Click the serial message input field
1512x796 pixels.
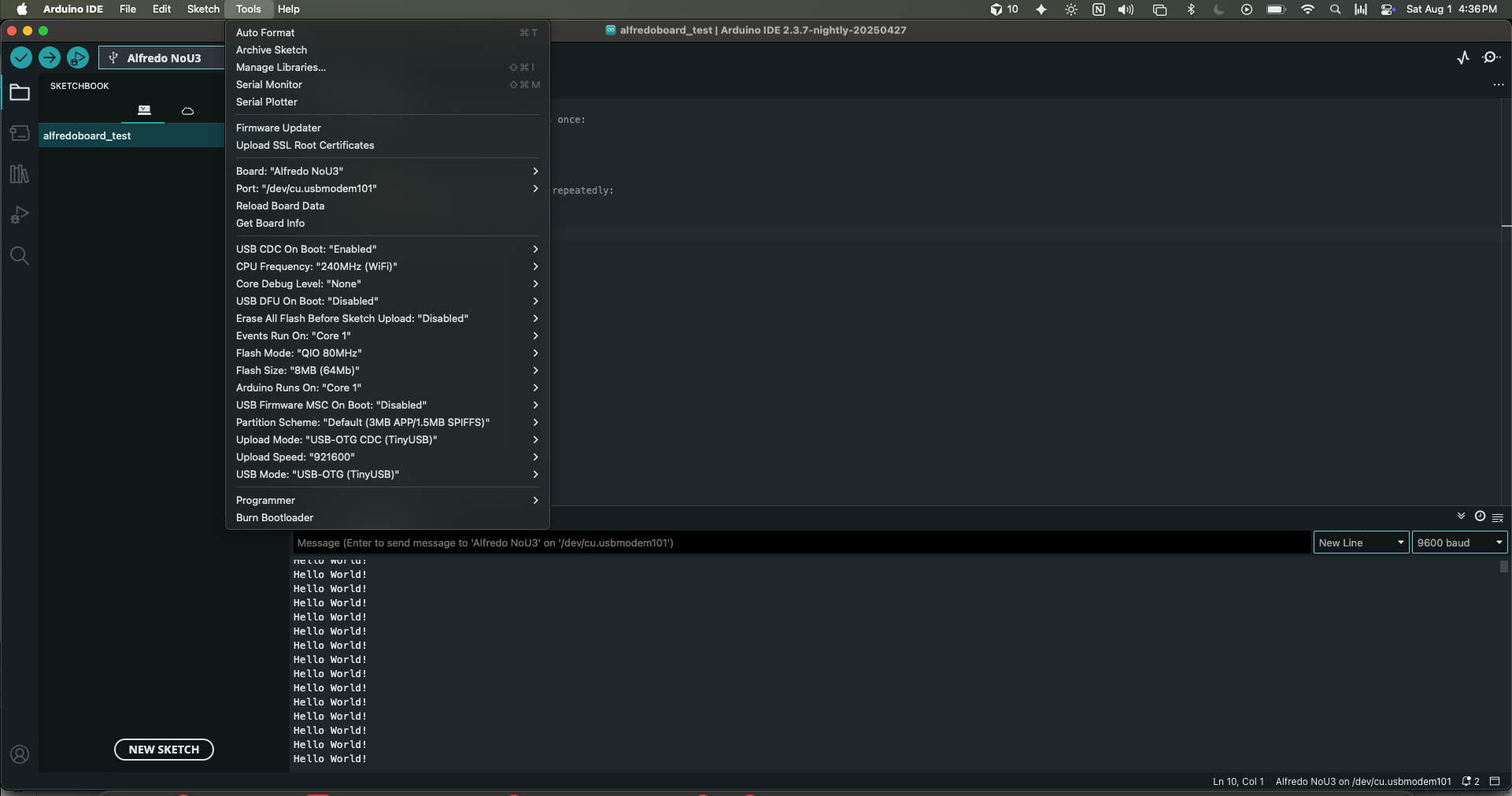pos(801,542)
